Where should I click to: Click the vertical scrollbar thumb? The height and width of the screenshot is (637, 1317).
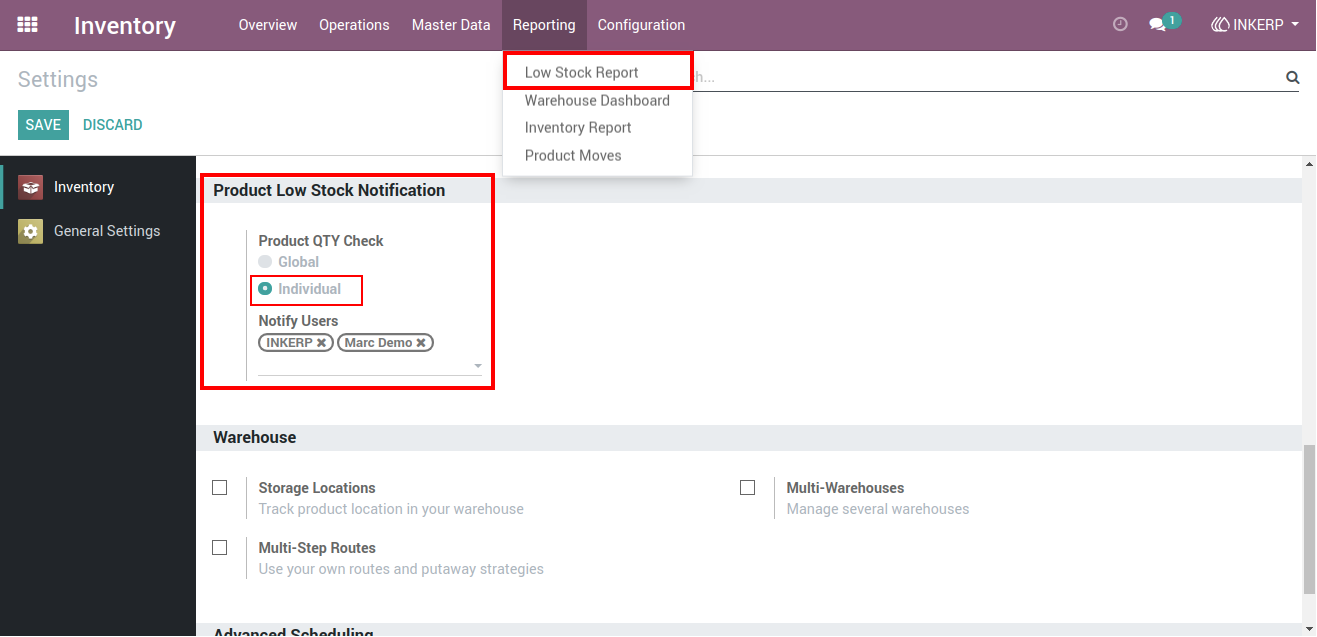tap(1309, 520)
